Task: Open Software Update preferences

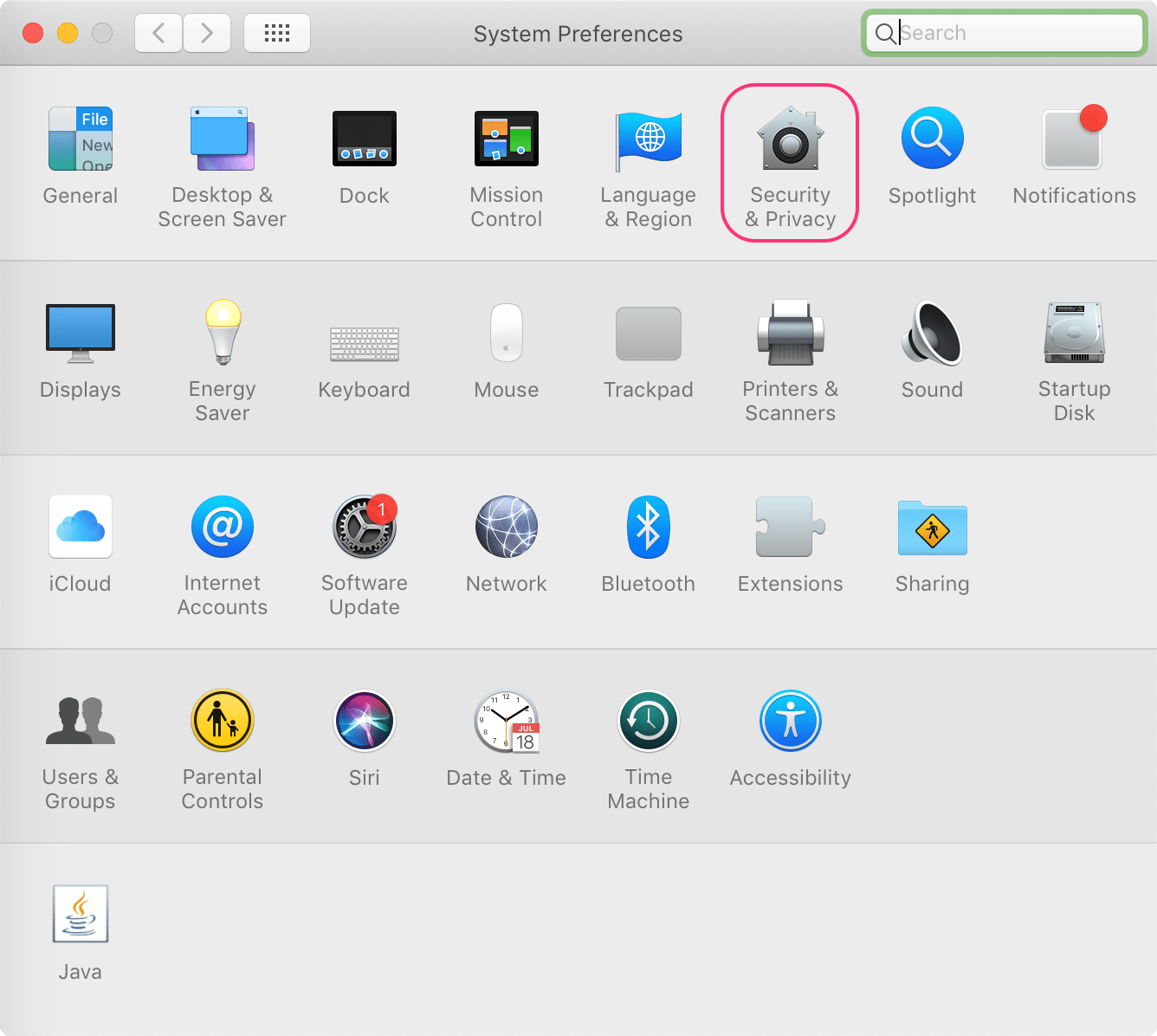Action: (x=365, y=528)
